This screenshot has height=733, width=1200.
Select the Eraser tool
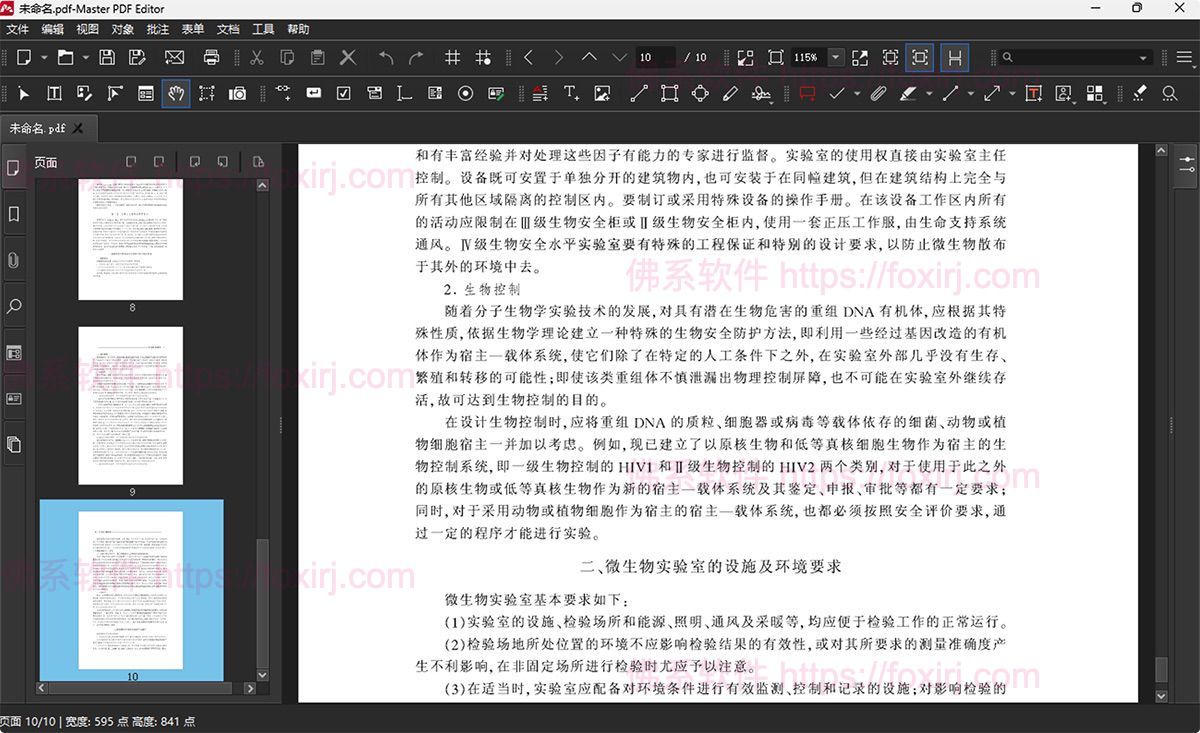point(1138,93)
